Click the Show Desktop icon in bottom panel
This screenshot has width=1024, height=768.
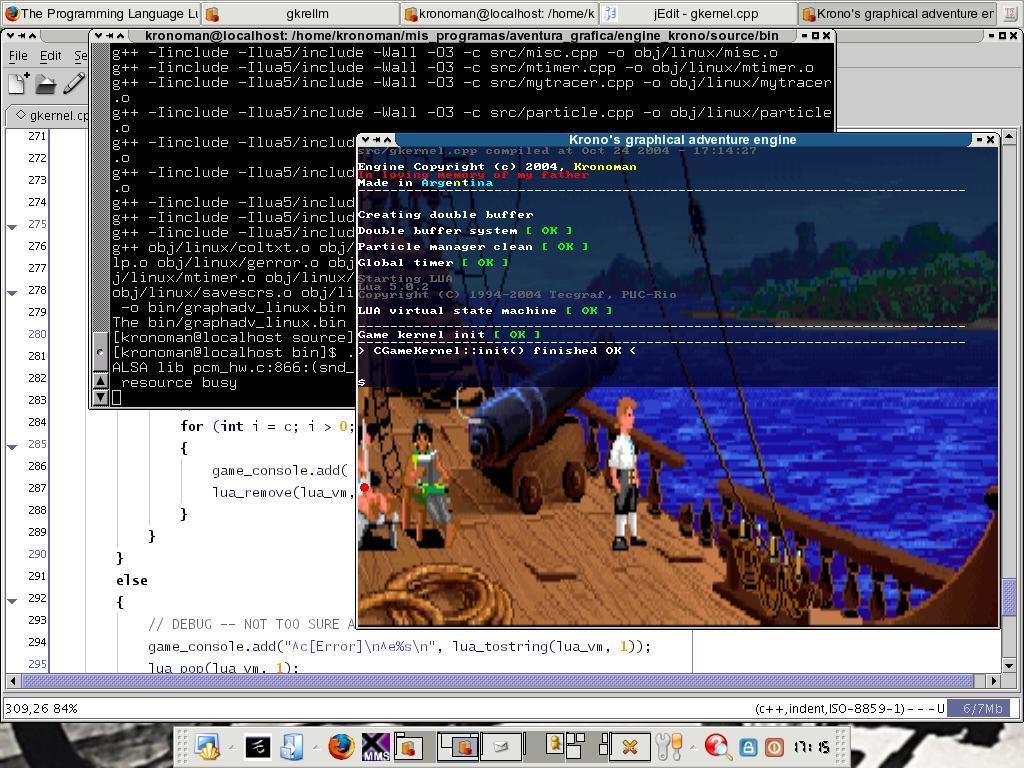(208, 746)
